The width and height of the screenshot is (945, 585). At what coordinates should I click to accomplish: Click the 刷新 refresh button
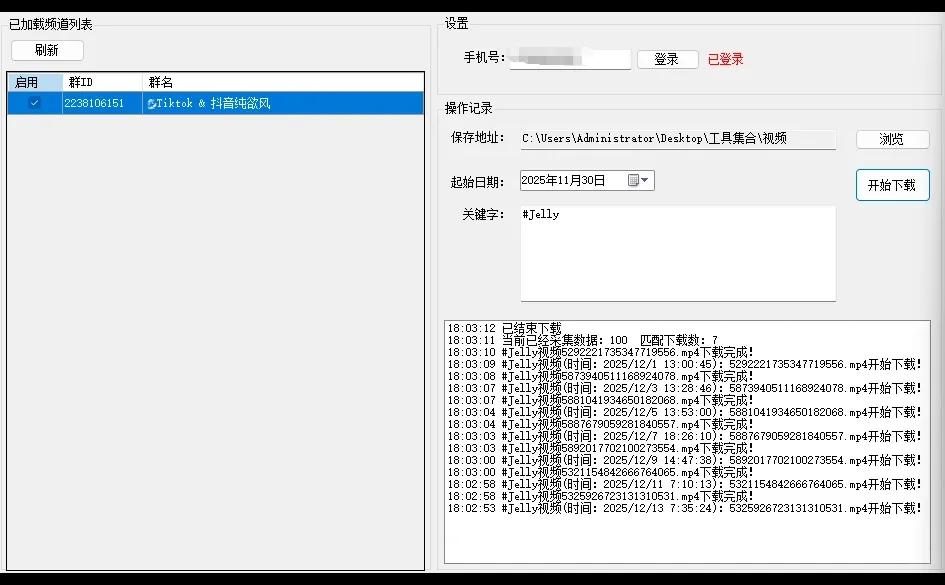46,49
